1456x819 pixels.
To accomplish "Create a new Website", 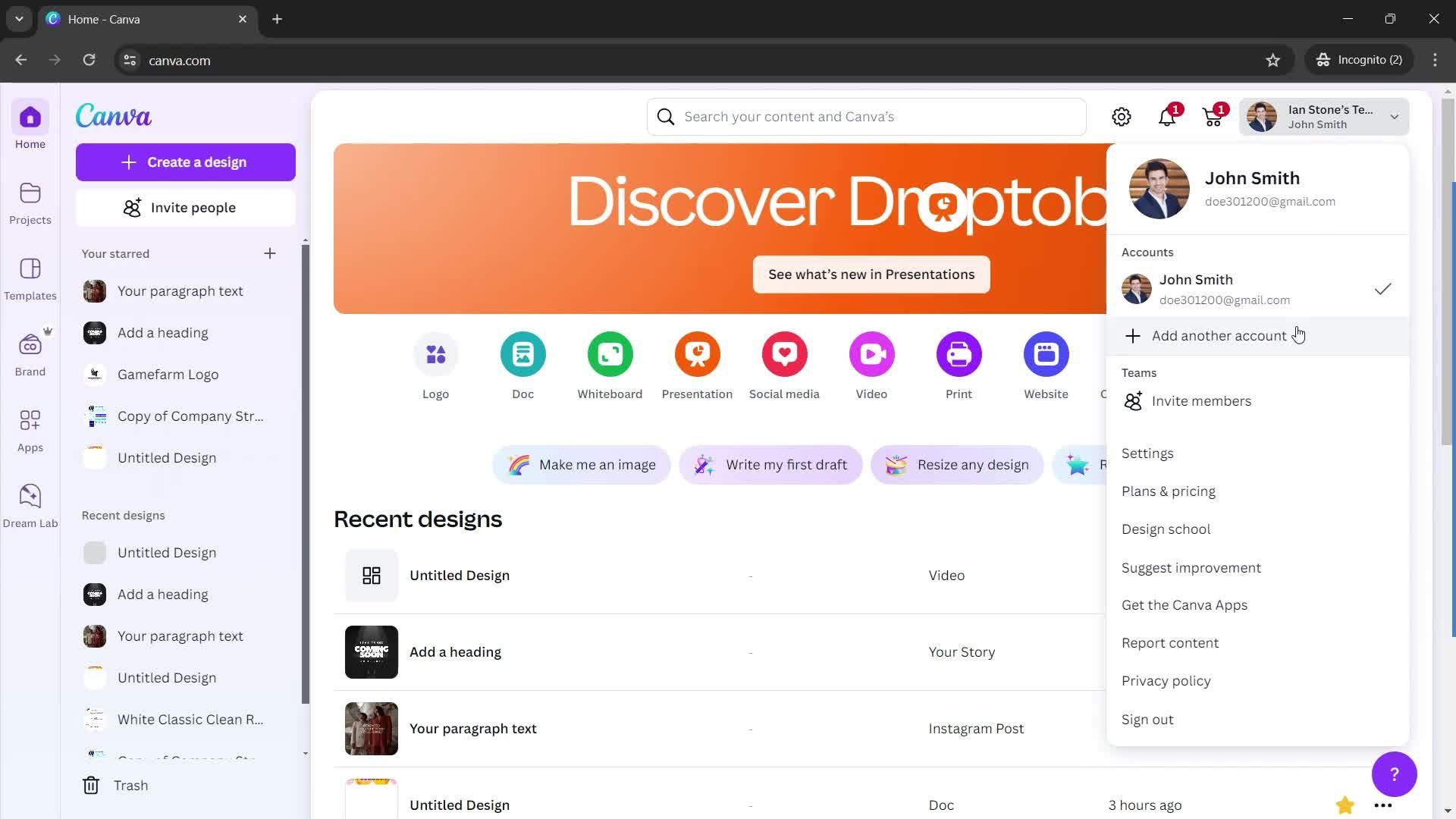I will pos(1046,366).
